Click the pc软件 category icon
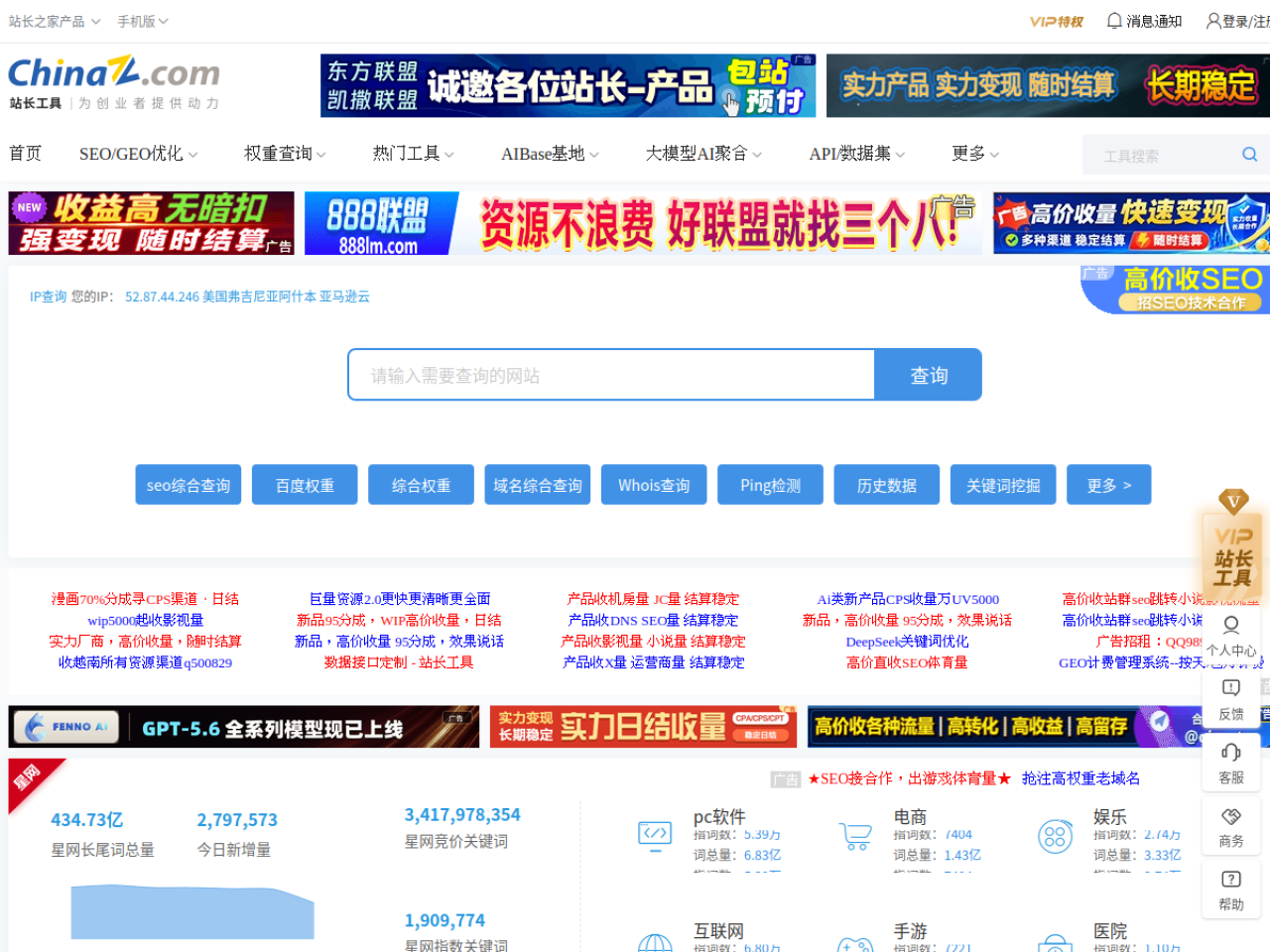Image resolution: width=1270 pixels, height=952 pixels. pos(655,835)
